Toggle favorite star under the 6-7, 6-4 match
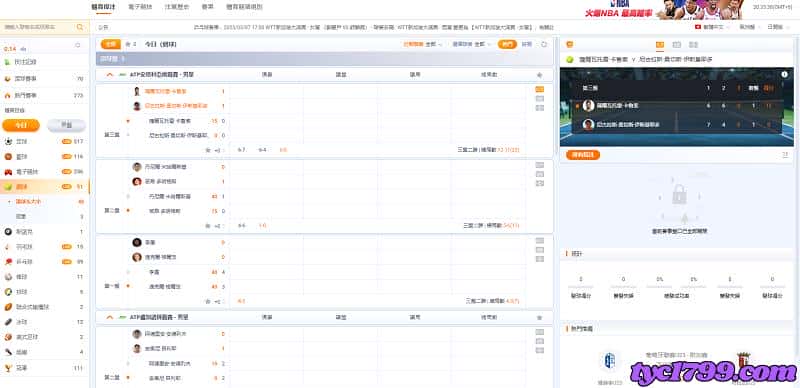Image resolution: width=800 pixels, height=388 pixels. 208,150
